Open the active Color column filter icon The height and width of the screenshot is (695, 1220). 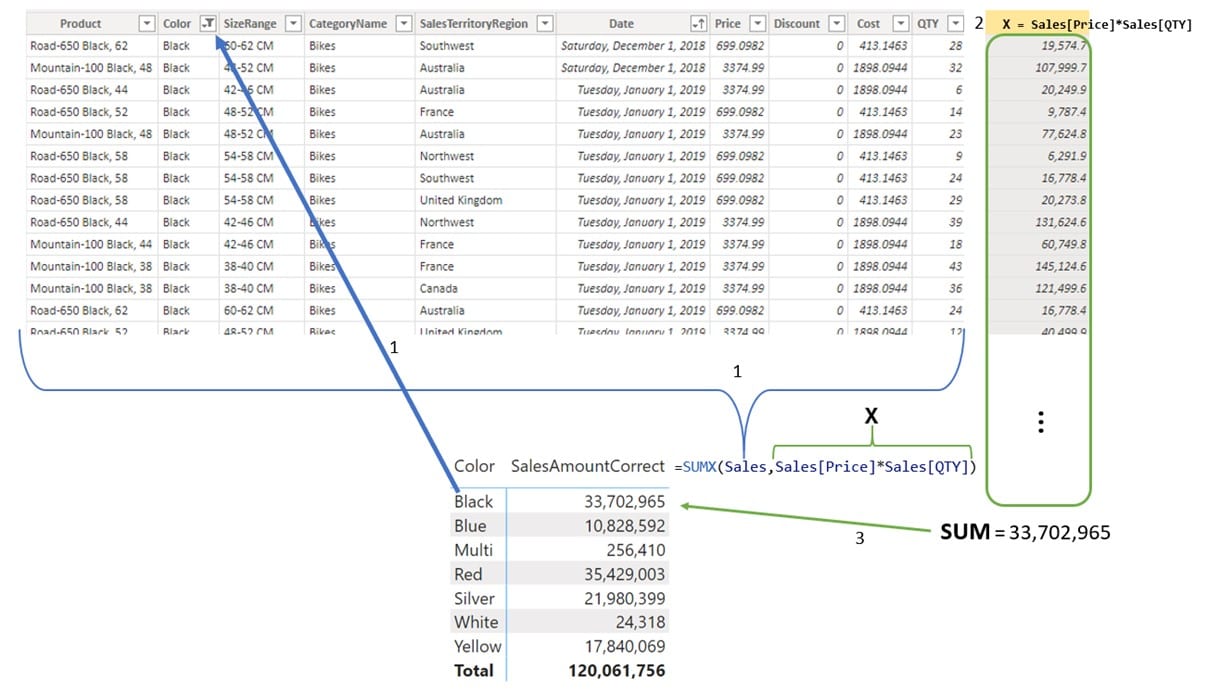[208, 23]
